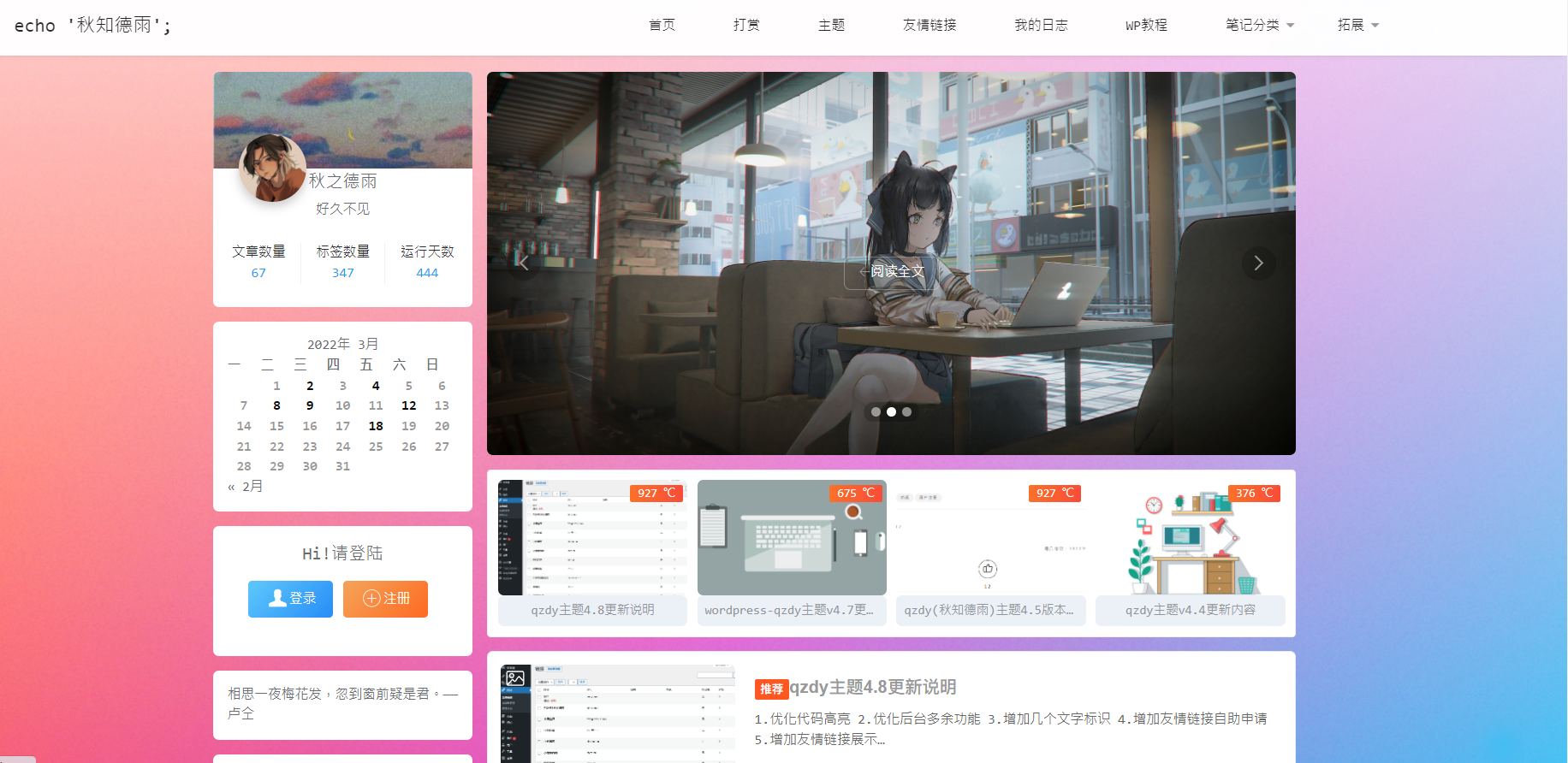This screenshot has height=763, width=1568.
Task: Click the 推荐 tag on the article
Action: (x=771, y=689)
